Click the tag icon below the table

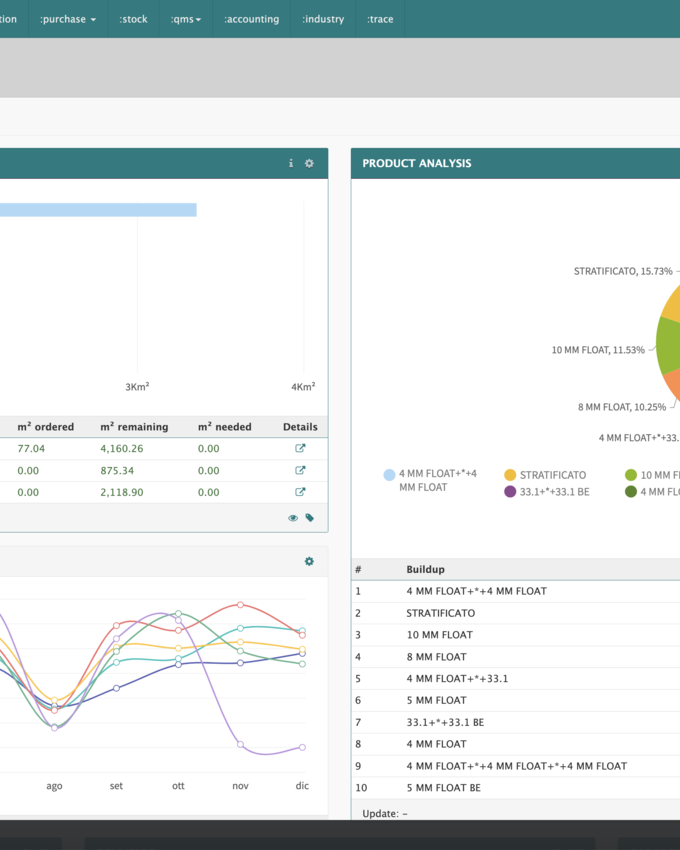(310, 518)
